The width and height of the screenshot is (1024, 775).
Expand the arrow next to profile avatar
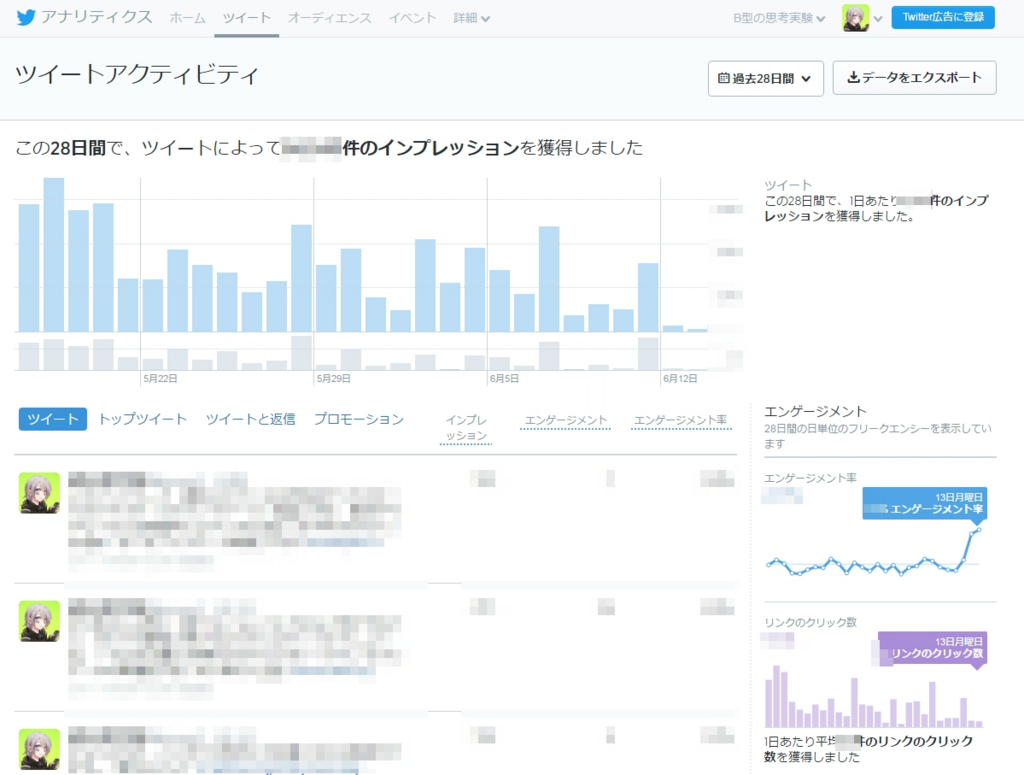pos(878,19)
